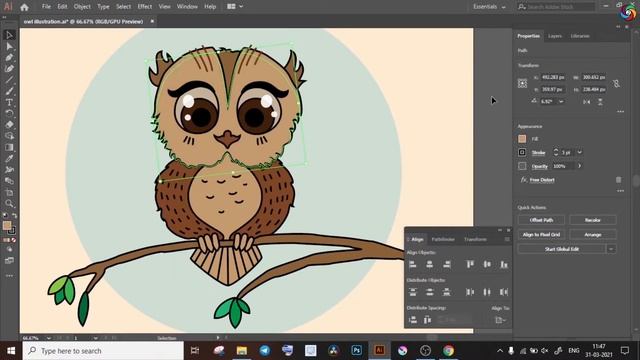Select the Zoom magnifier tool
The width and height of the screenshot is (640, 360).
coord(9,203)
